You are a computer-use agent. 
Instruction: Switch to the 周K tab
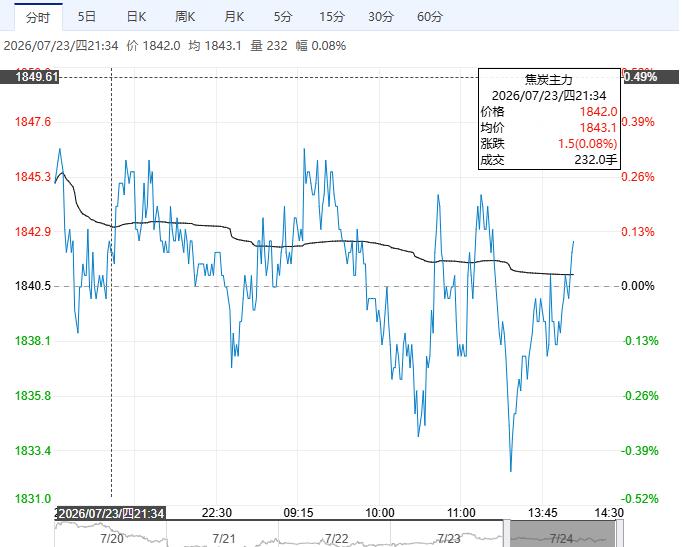[185, 17]
